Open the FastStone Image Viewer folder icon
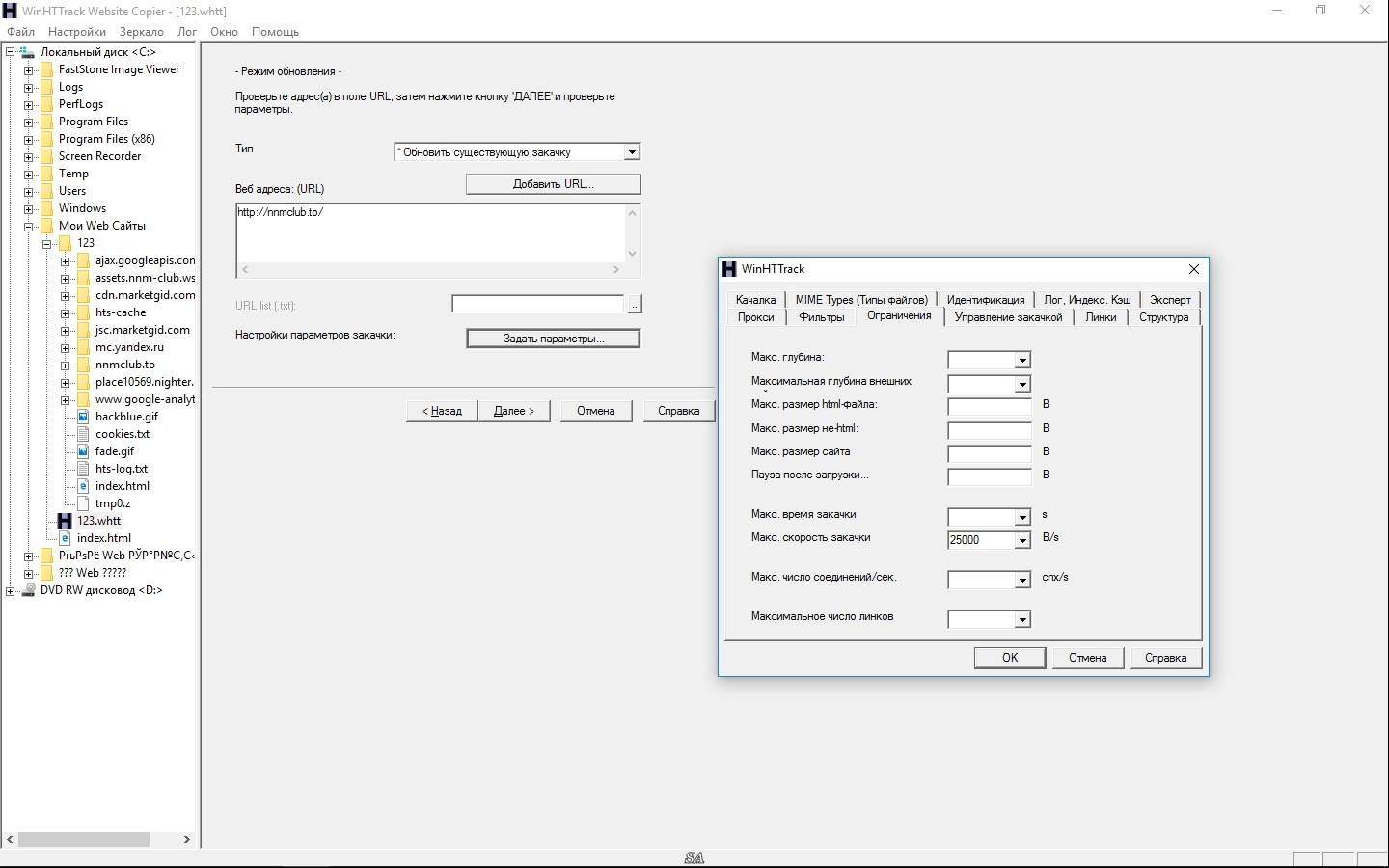The image size is (1389, 868). pyautogui.click(x=46, y=69)
